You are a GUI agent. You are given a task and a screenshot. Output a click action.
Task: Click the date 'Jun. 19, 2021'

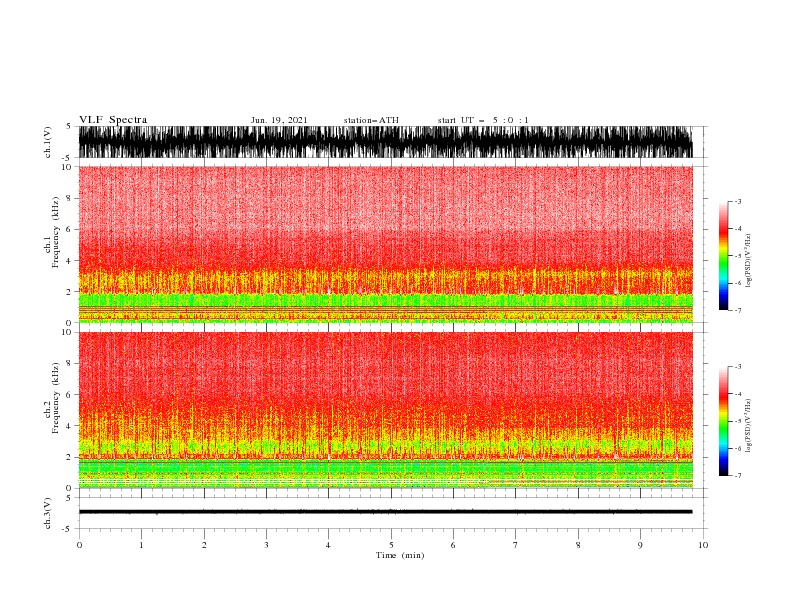point(279,120)
